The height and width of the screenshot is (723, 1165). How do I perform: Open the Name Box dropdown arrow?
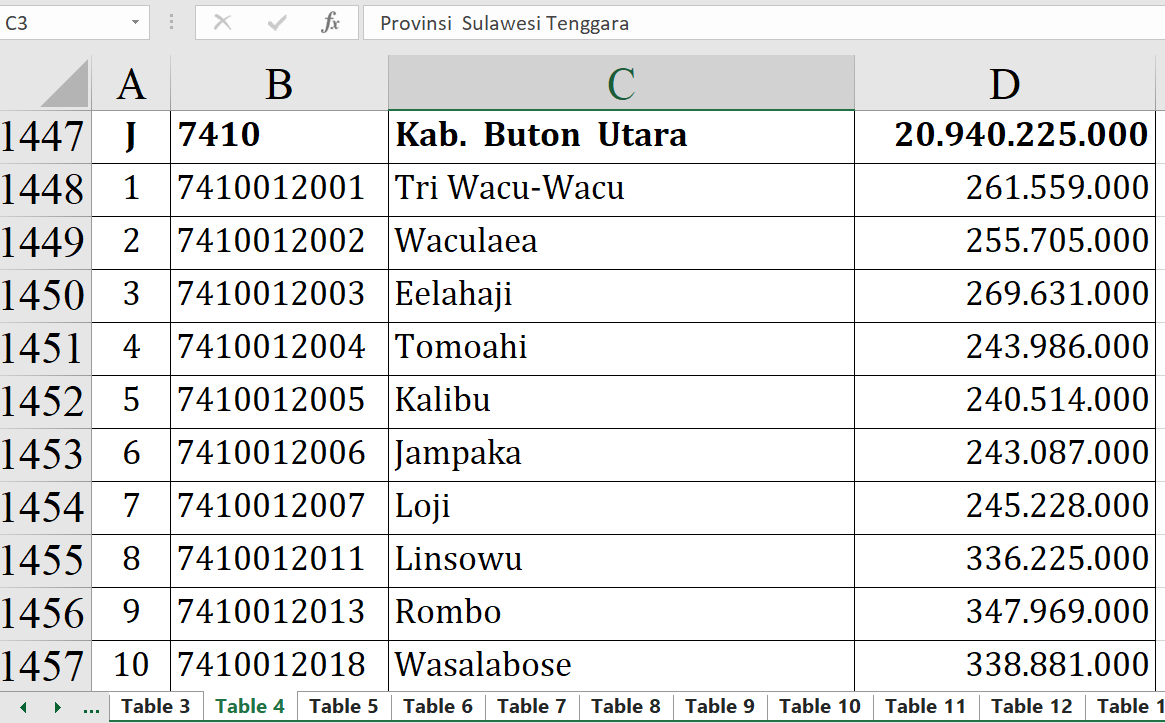pyautogui.click(x=135, y=22)
